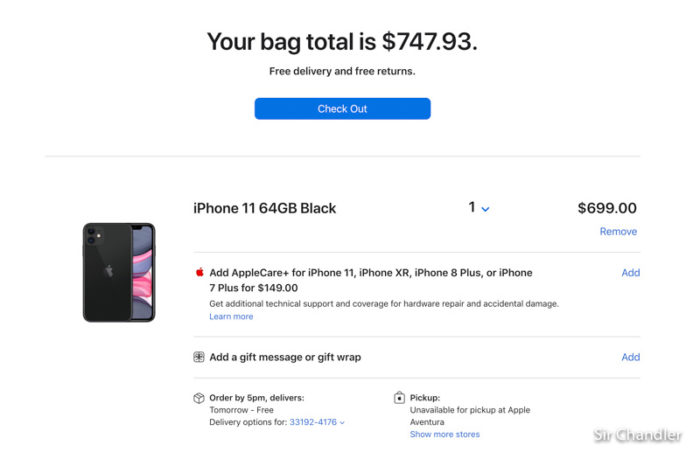Click the iPhone 11 product image

click(119, 272)
